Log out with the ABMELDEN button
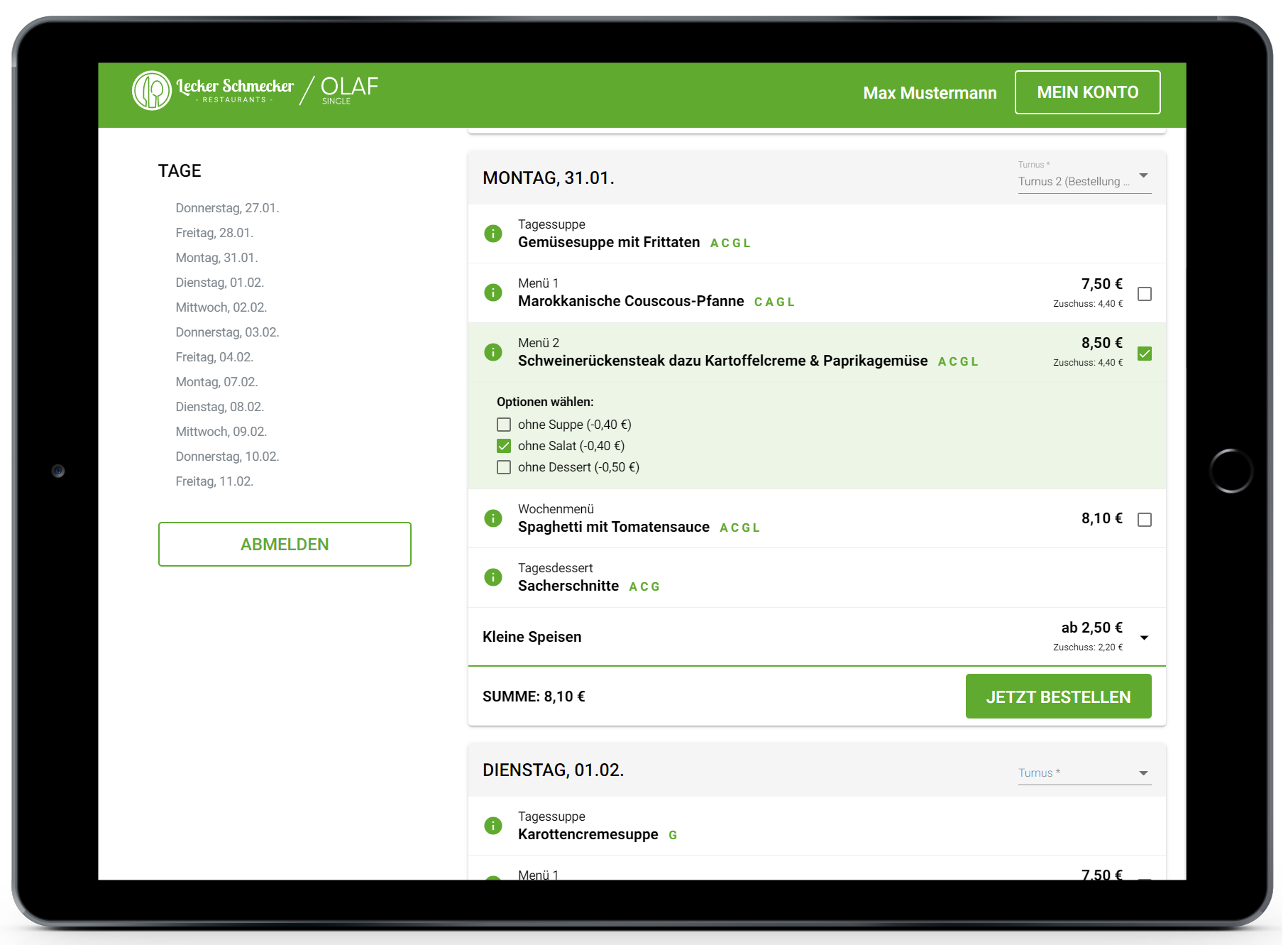Screen dimensions: 1288x945 click(285, 545)
